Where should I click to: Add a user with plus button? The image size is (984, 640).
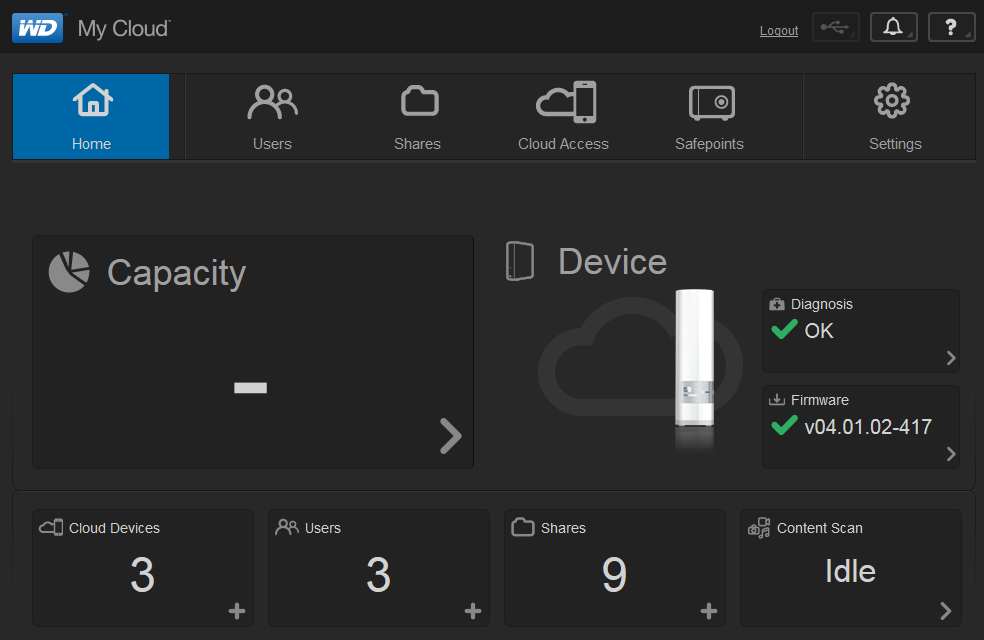473,611
